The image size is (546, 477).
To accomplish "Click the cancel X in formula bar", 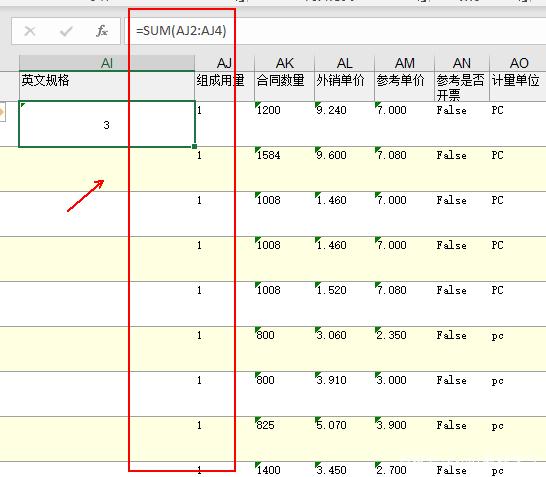I will click(30, 31).
